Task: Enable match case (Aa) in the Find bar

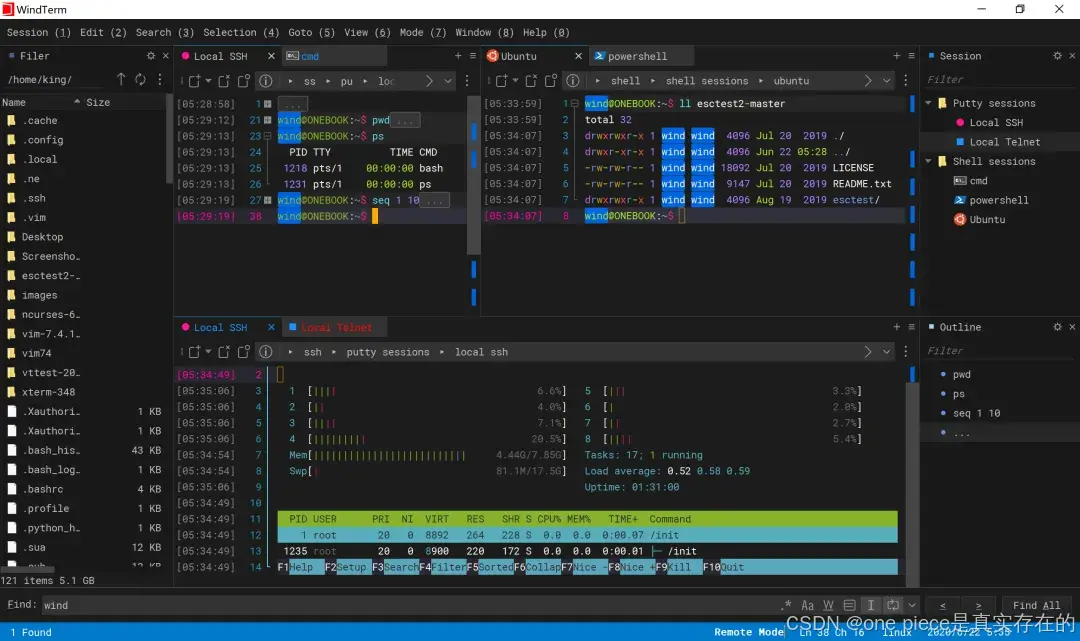Action: point(807,605)
